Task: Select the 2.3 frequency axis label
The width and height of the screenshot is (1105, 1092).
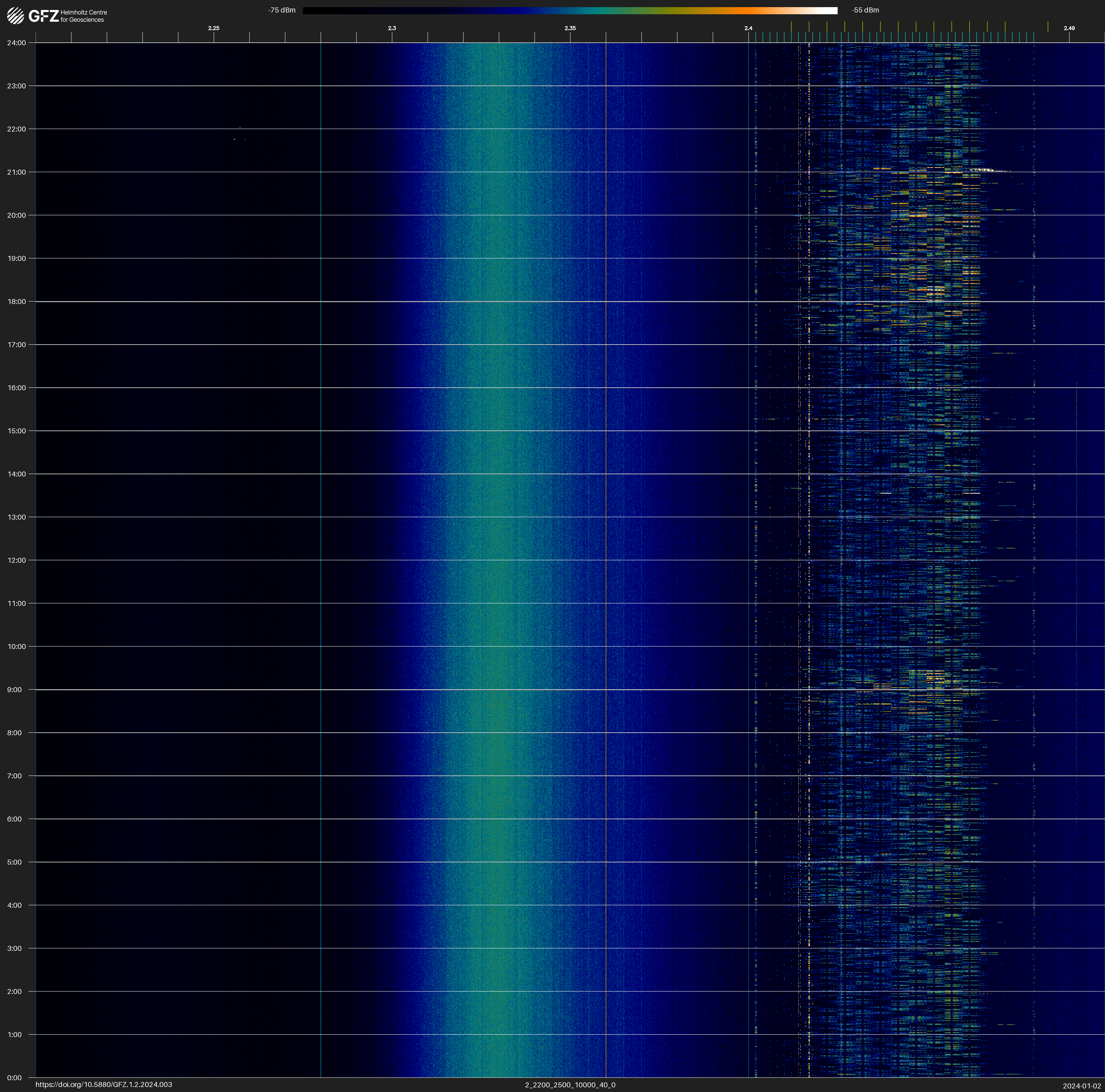Action: 392,28
